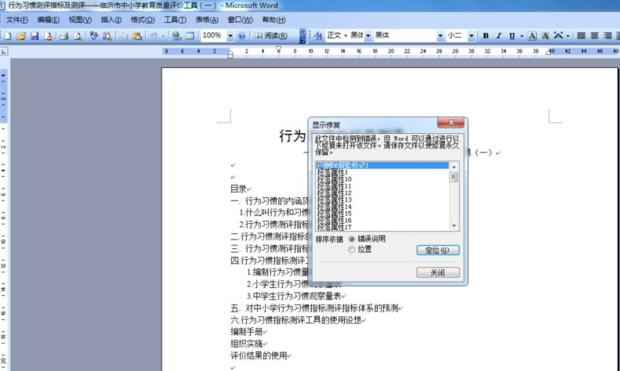Open the font size dropdown 小二
620x371 pixels.
471,36
